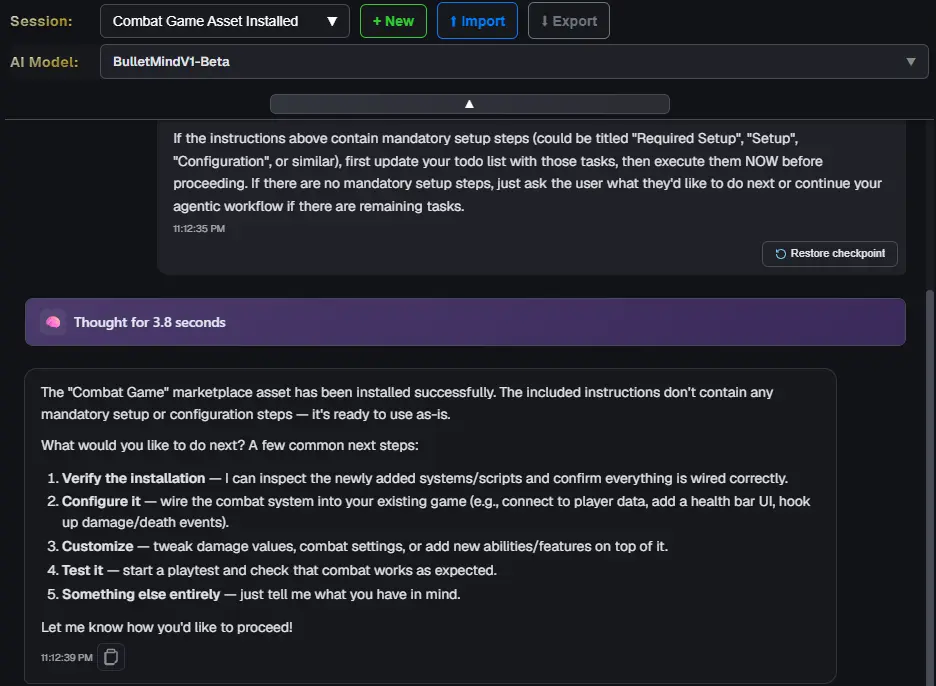Click the 'AI Model:' label
936x686 pixels.
[x=44, y=62]
